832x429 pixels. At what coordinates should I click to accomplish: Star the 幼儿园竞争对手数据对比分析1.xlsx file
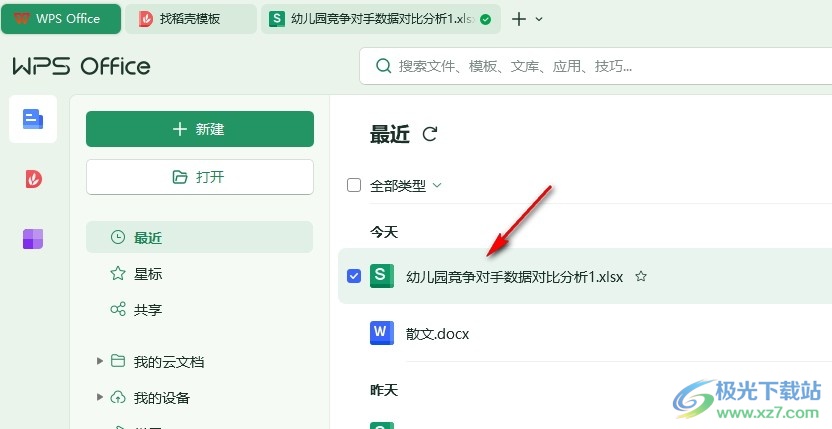pos(641,276)
